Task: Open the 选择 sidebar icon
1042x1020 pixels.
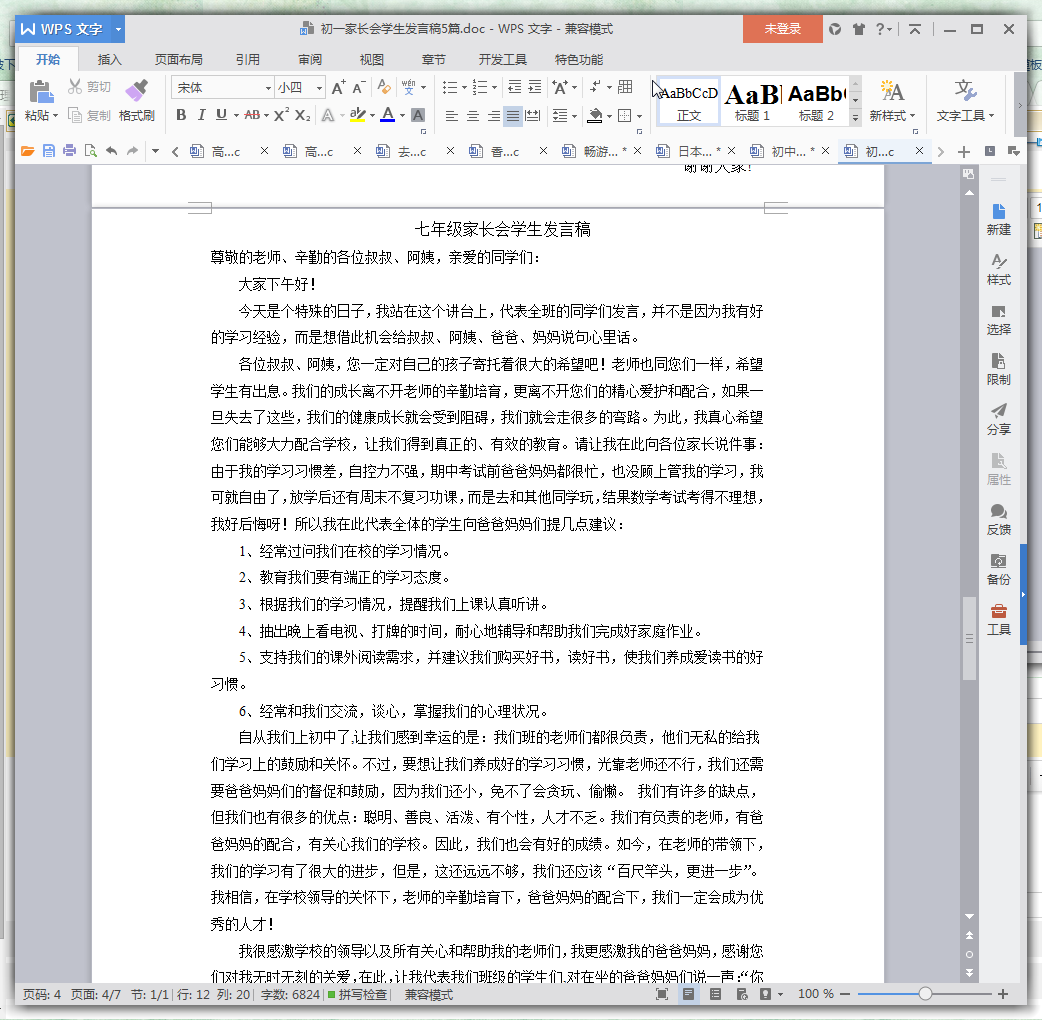Action: point(998,320)
